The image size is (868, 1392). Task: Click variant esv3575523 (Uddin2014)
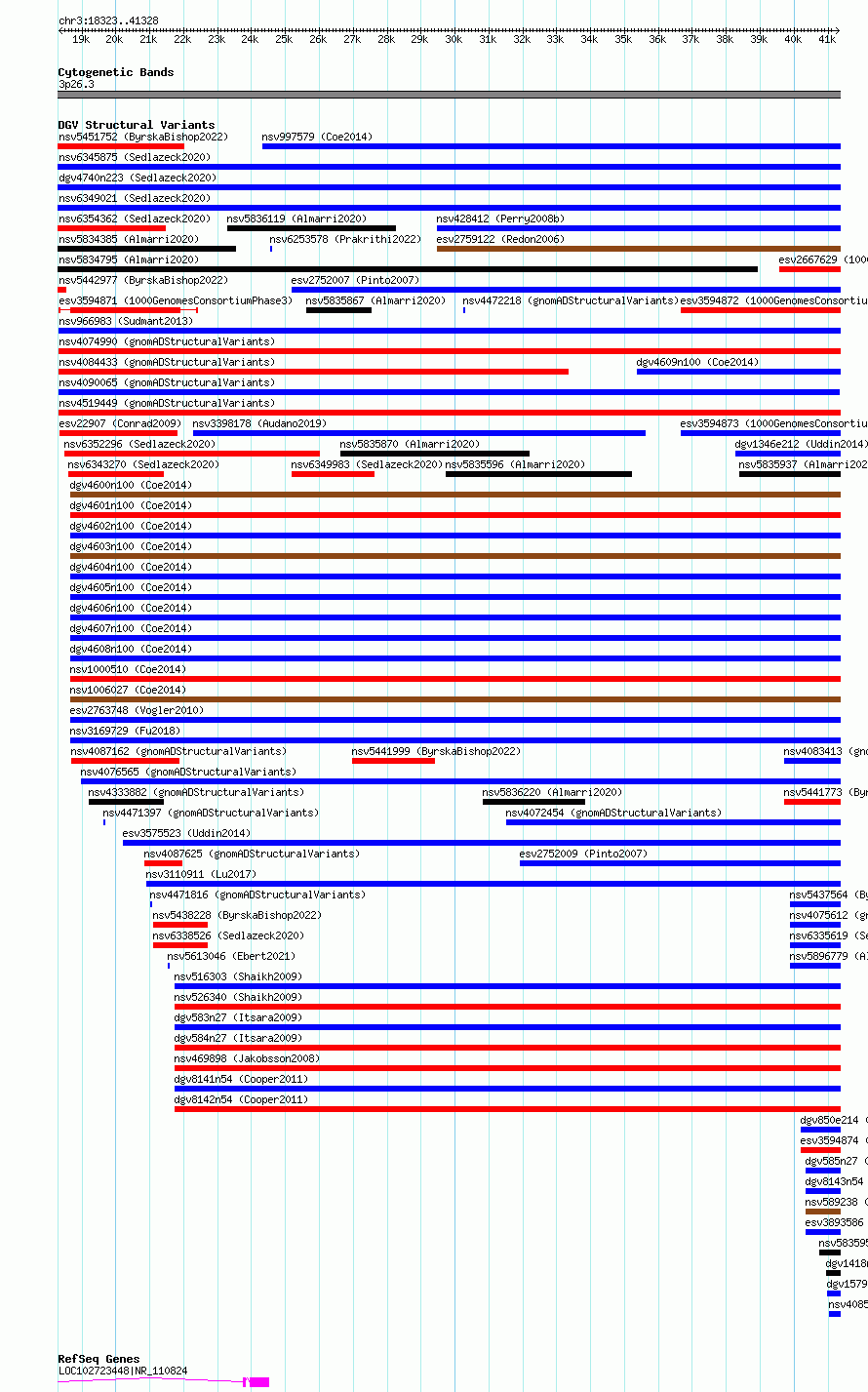(x=482, y=843)
